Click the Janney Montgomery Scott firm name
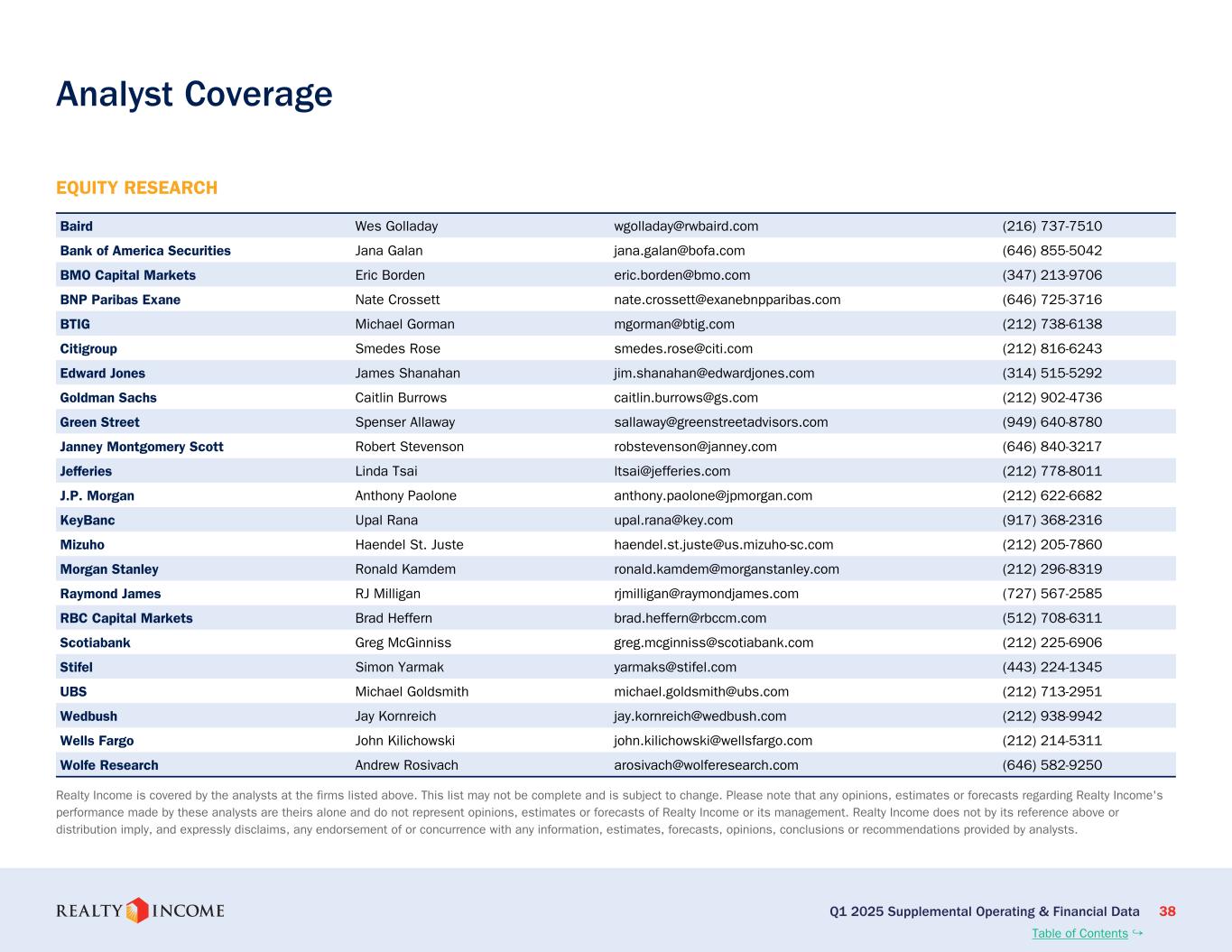Viewport: 1232px width, 952px height. pyautogui.click(x=142, y=447)
